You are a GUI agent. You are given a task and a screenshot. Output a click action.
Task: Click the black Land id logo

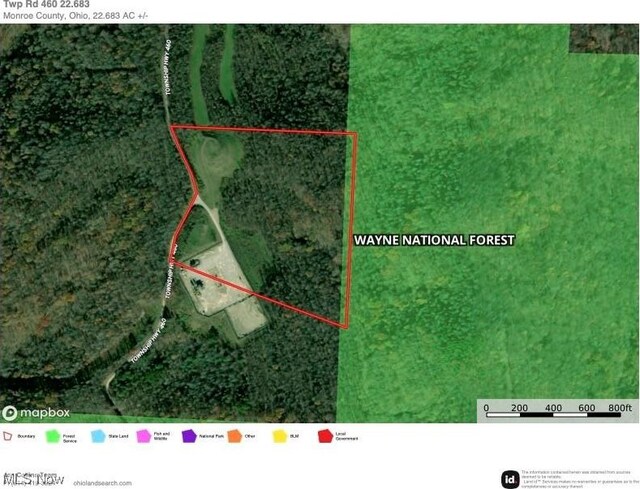[x=510, y=479]
